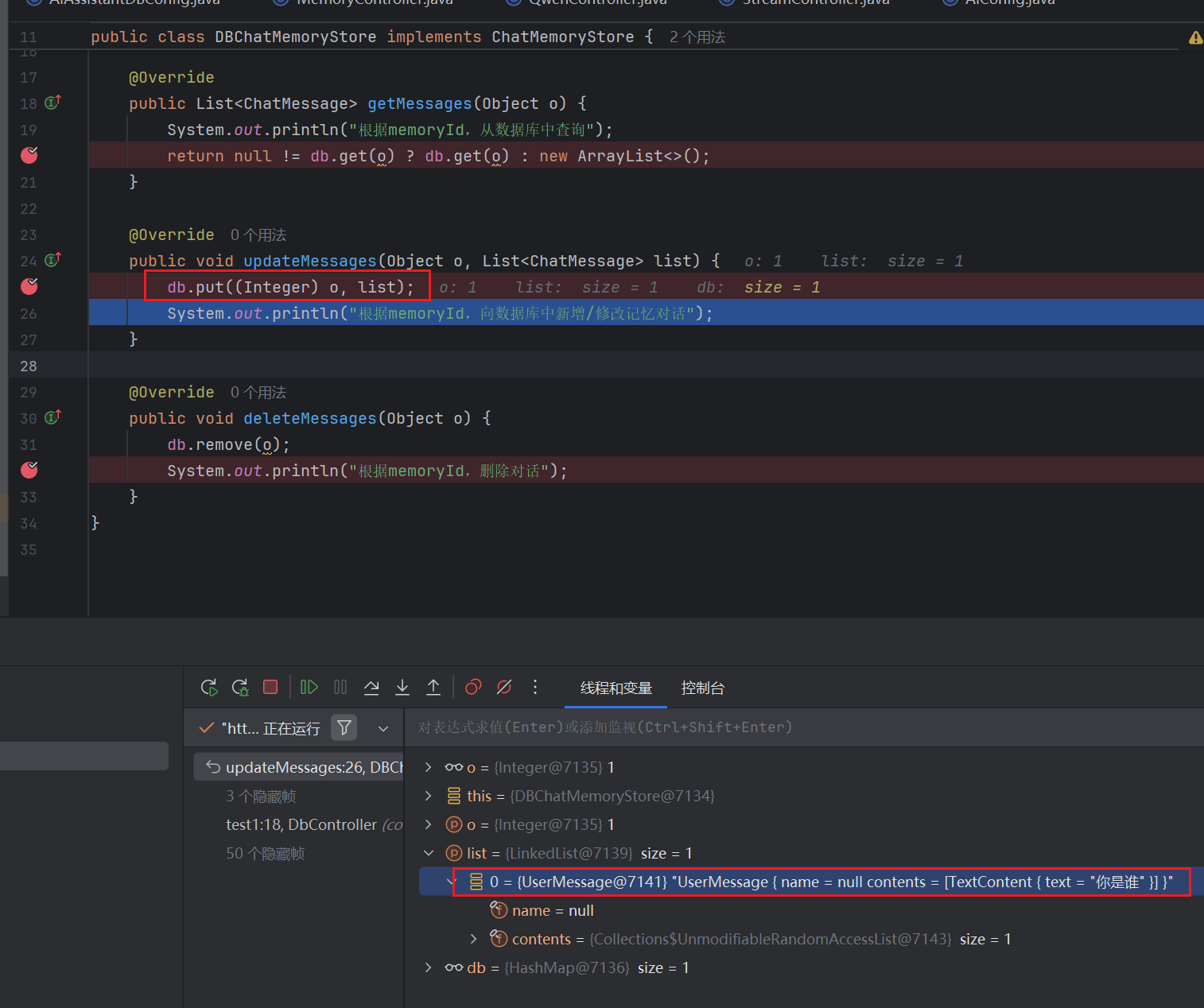Click the Rerun icon in debug toolbar
This screenshot has height=1008, width=1204.
tap(209, 688)
